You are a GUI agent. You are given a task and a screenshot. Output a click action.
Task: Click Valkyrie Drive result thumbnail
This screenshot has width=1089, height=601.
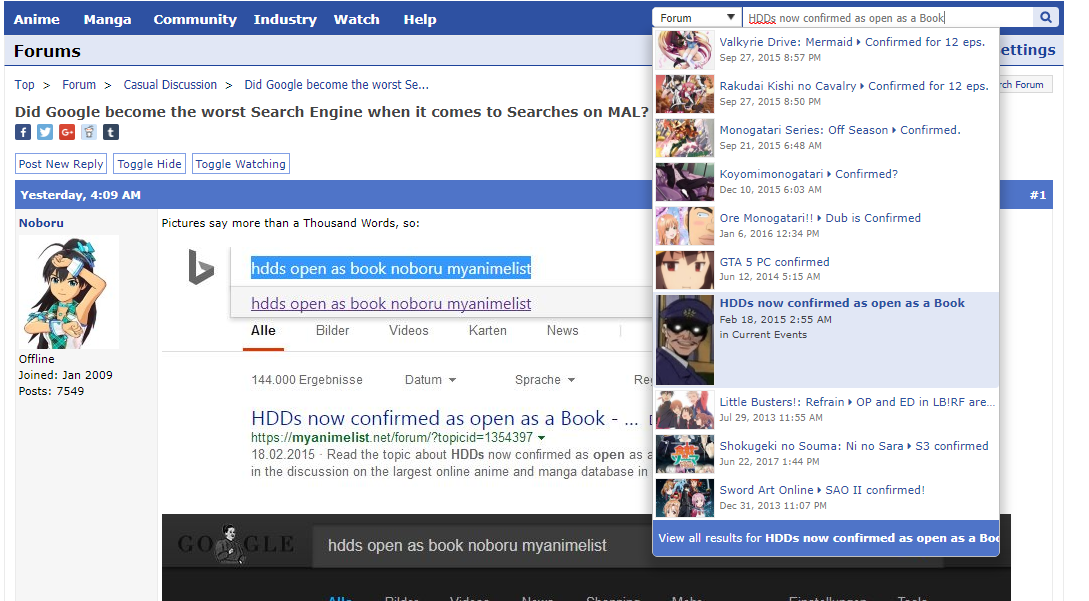(685, 50)
